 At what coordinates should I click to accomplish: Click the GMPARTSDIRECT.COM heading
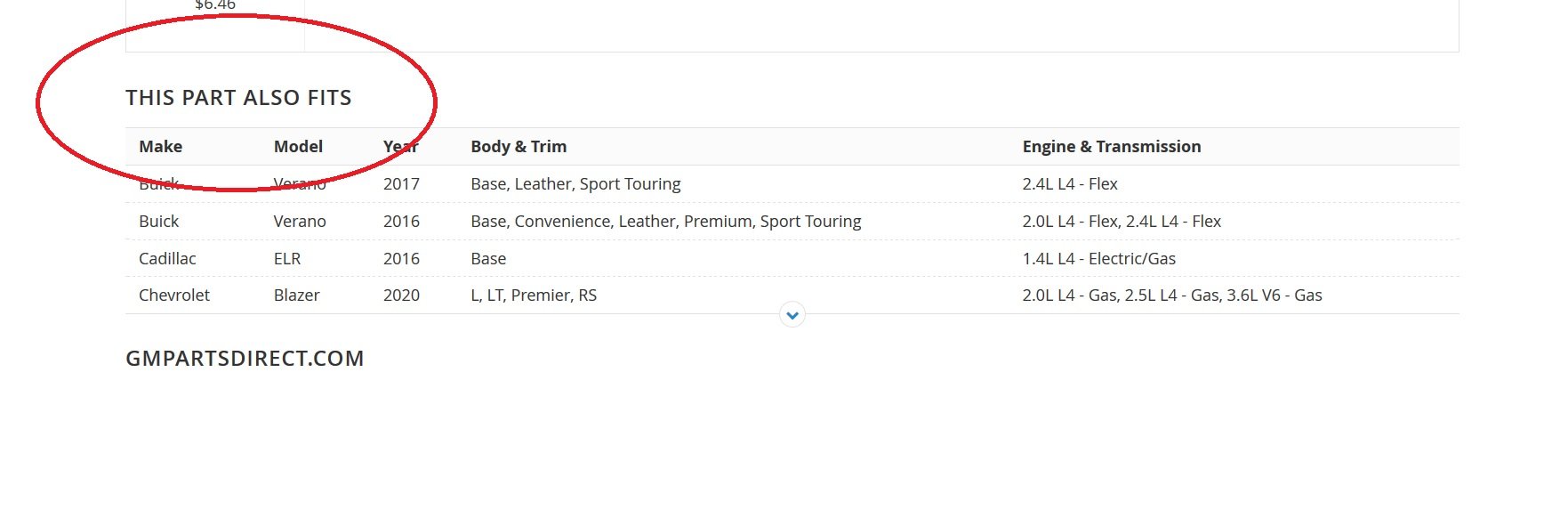(x=245, y=359)
